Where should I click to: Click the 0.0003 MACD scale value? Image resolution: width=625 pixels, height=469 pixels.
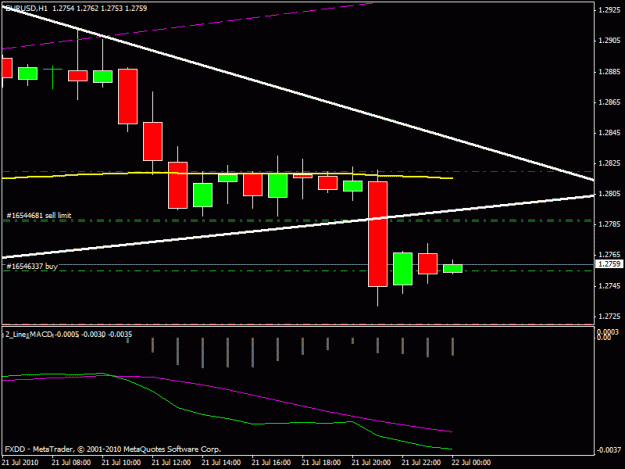click(608, 332)
